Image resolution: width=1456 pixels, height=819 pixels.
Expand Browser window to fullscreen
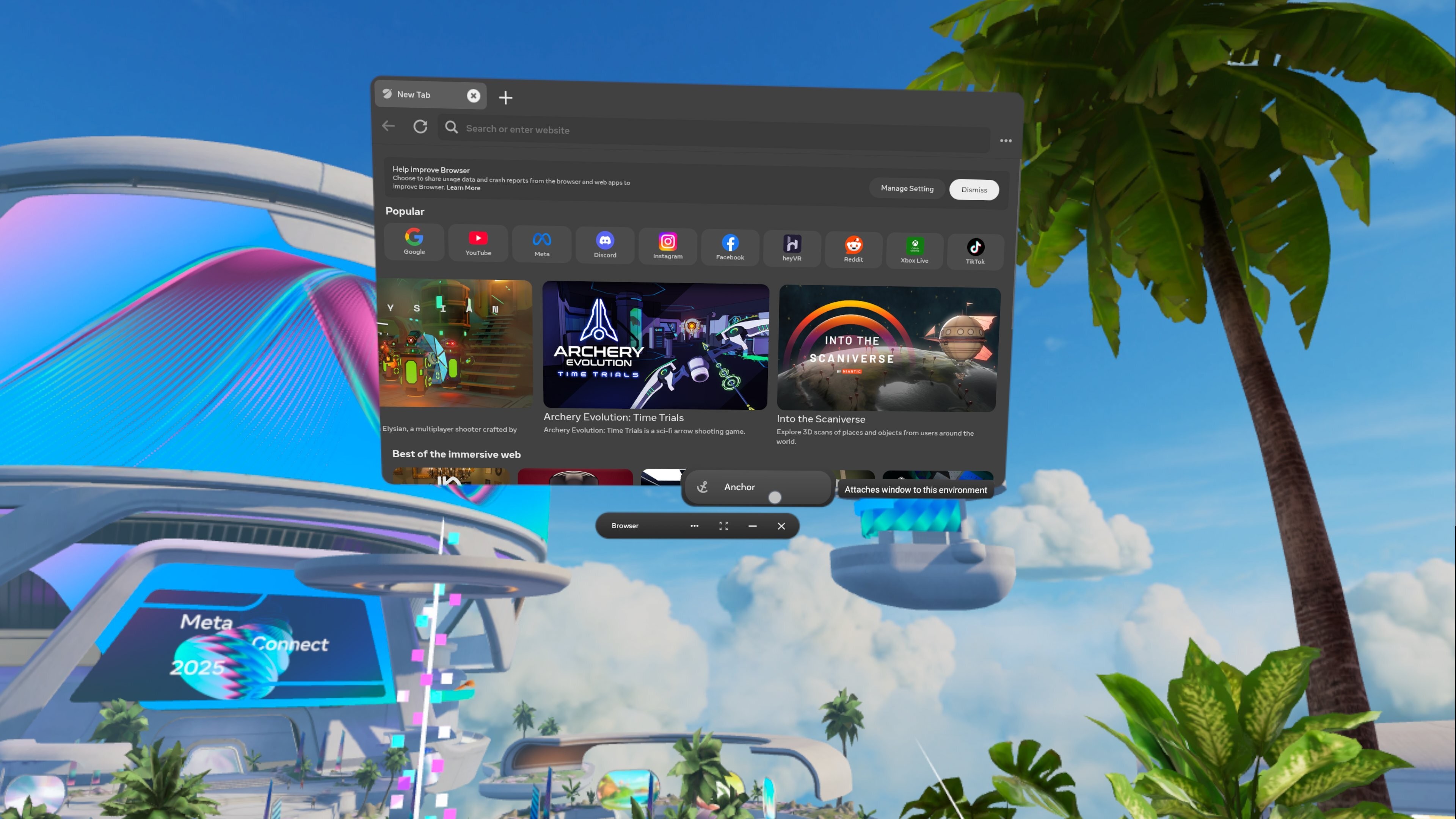[x=723, y=526]
